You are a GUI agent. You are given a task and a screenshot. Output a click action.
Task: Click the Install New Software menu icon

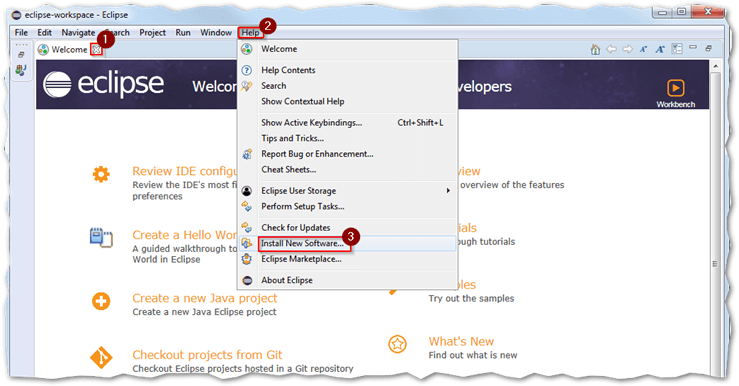click(247, 243)
